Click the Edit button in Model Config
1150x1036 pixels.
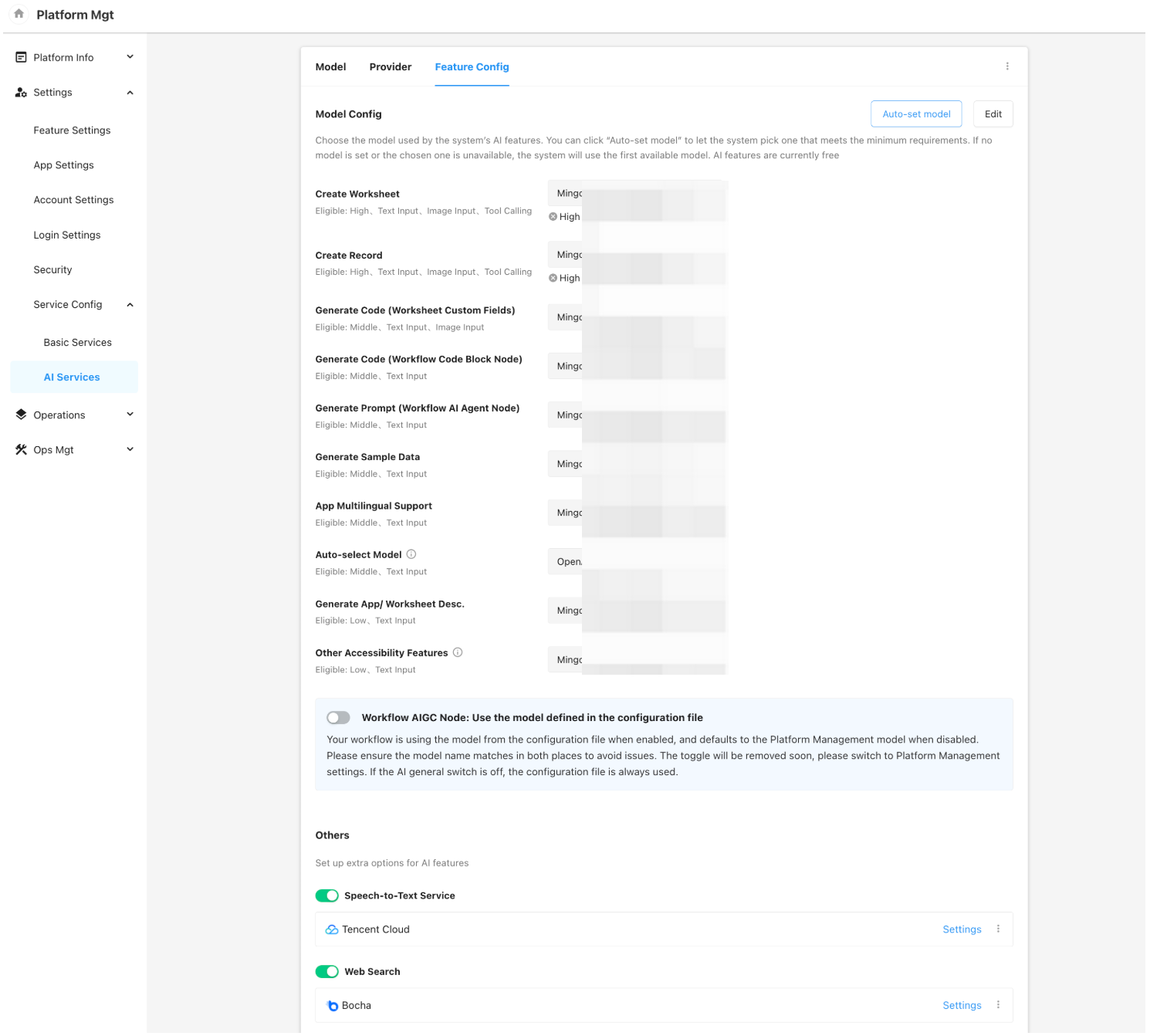click(993, 114)
